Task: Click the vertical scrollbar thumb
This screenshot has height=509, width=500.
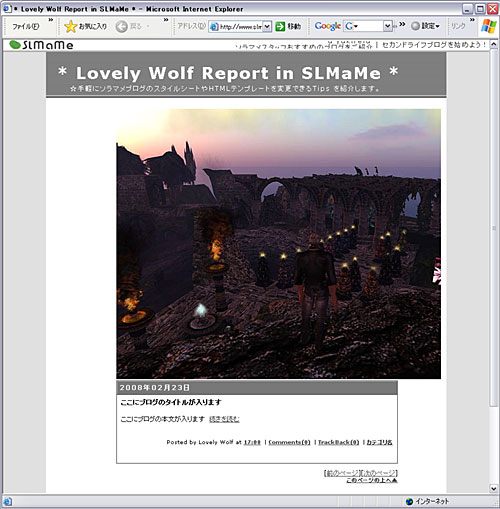Action: (494, 228)
